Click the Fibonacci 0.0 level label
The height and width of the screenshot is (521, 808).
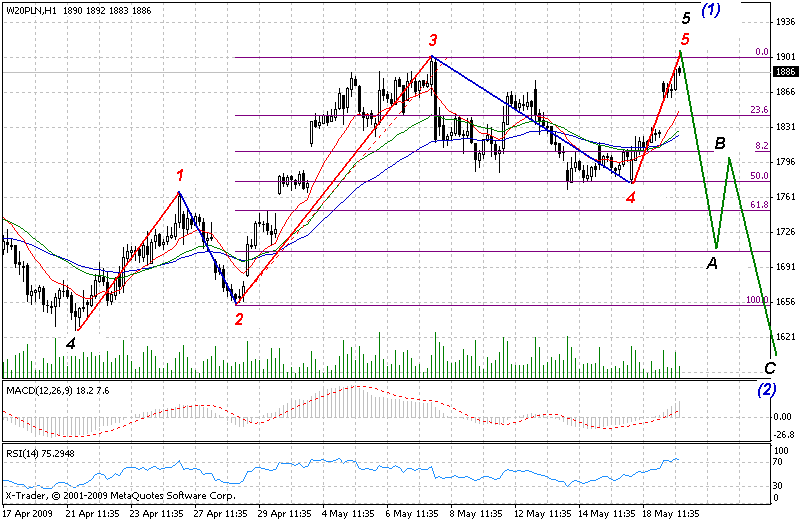coord(762,52)
